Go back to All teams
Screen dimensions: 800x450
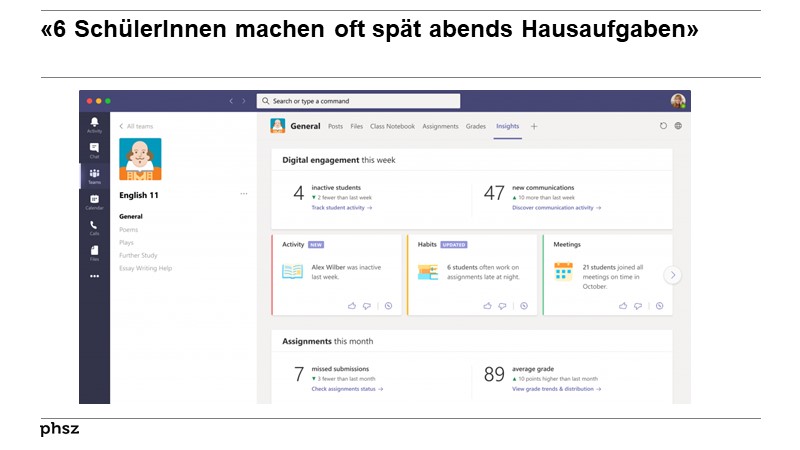136,126
